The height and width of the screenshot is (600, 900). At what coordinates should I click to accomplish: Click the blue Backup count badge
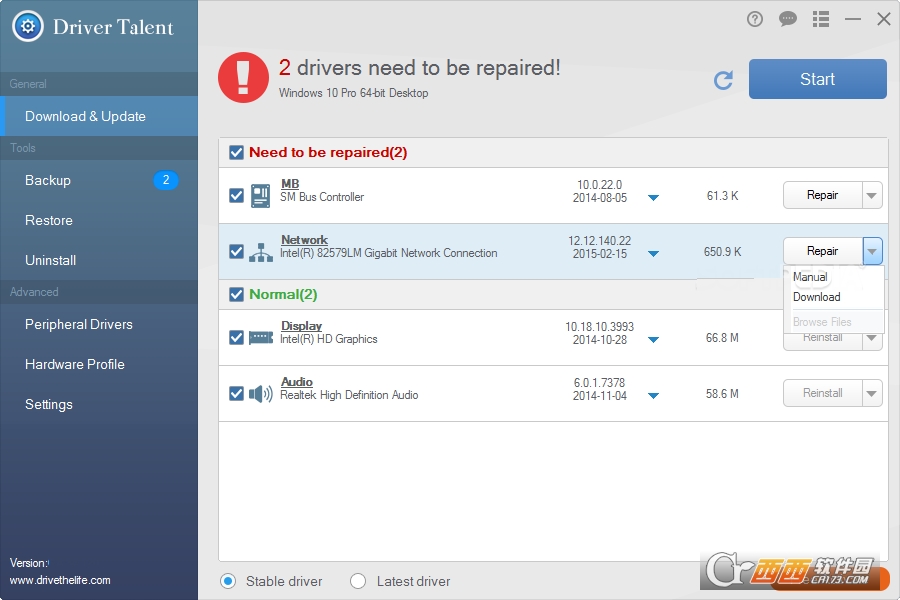(166, 180)
